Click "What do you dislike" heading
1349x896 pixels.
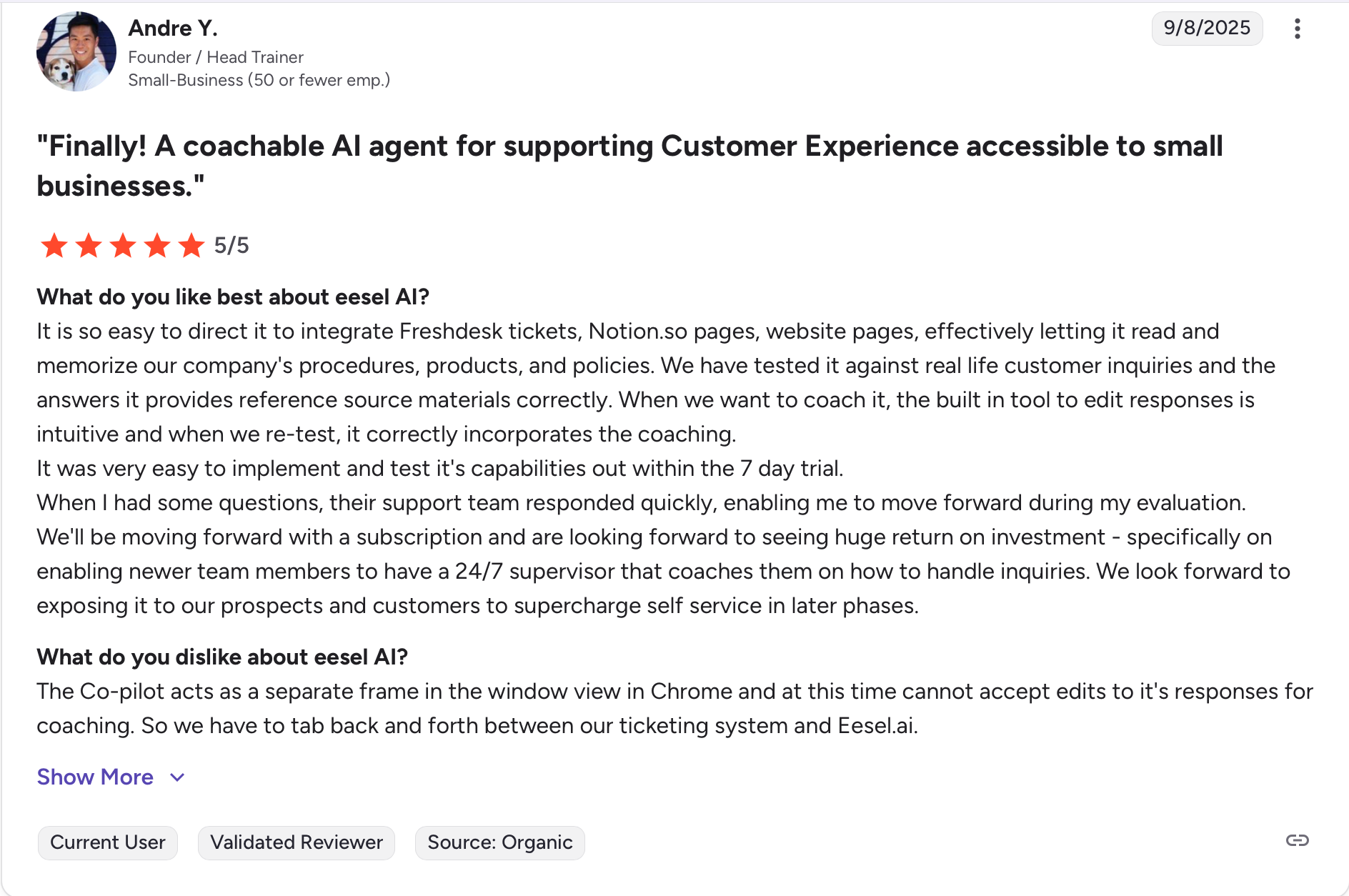222,657
